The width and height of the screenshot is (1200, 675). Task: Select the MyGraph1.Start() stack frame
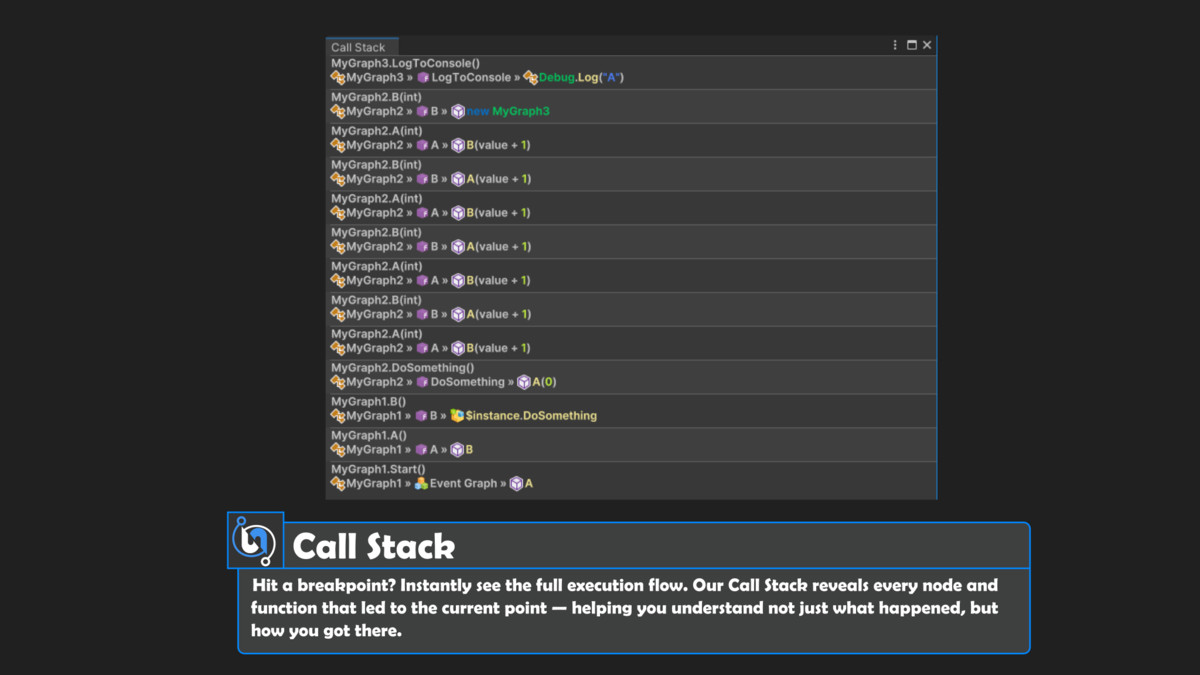tap(378, 469)
